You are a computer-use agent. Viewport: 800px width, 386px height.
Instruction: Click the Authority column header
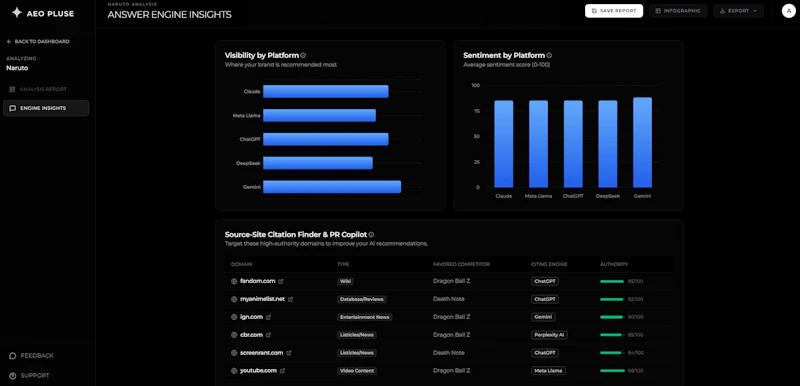pyautogui.click(x=614, y=264)
